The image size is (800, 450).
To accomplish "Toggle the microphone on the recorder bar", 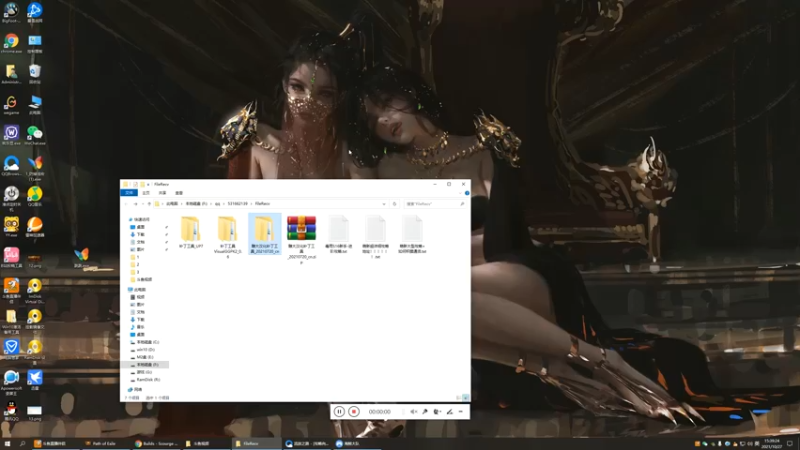I will tap(425, 412).
